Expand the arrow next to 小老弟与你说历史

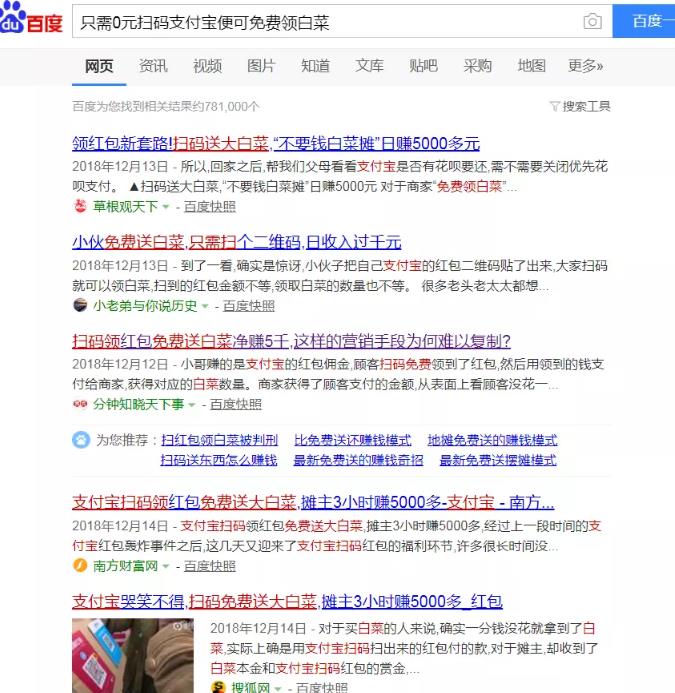206,306
